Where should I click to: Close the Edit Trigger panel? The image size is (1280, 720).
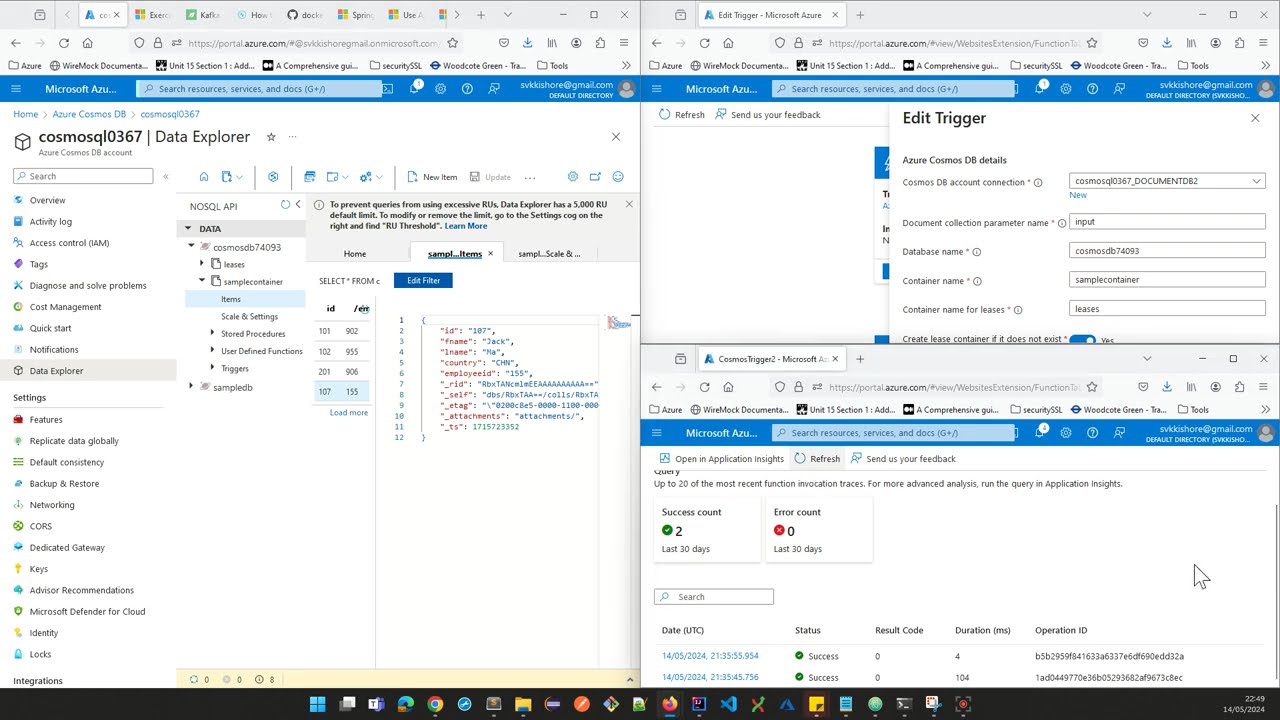(x=1255, y=118)
